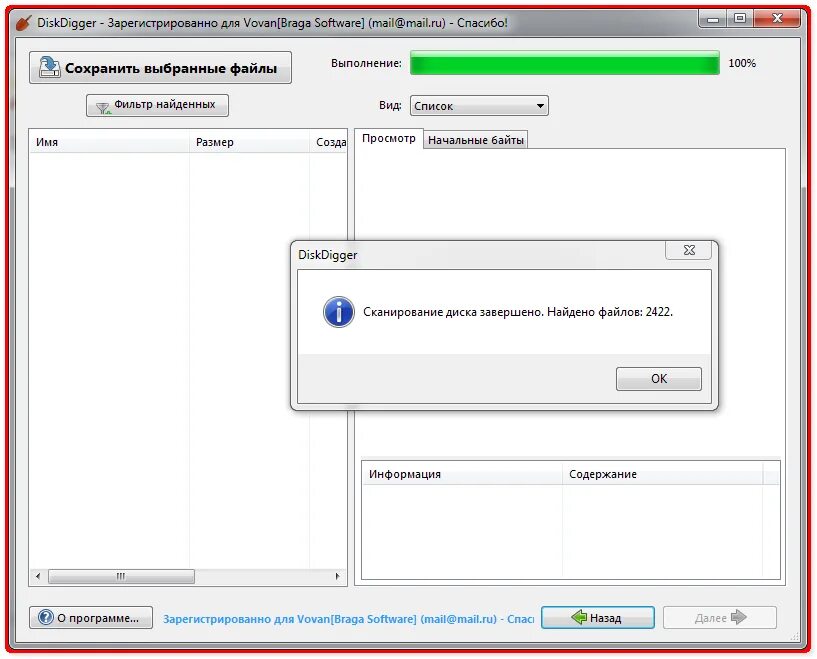Open the Вид Список dropdown

point(479,106)
